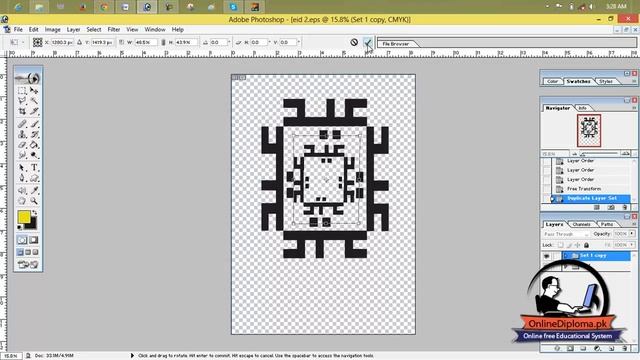Open the Navigator palette options menu
The height and width of the screenshot is (360, 640).
(634, 108)
